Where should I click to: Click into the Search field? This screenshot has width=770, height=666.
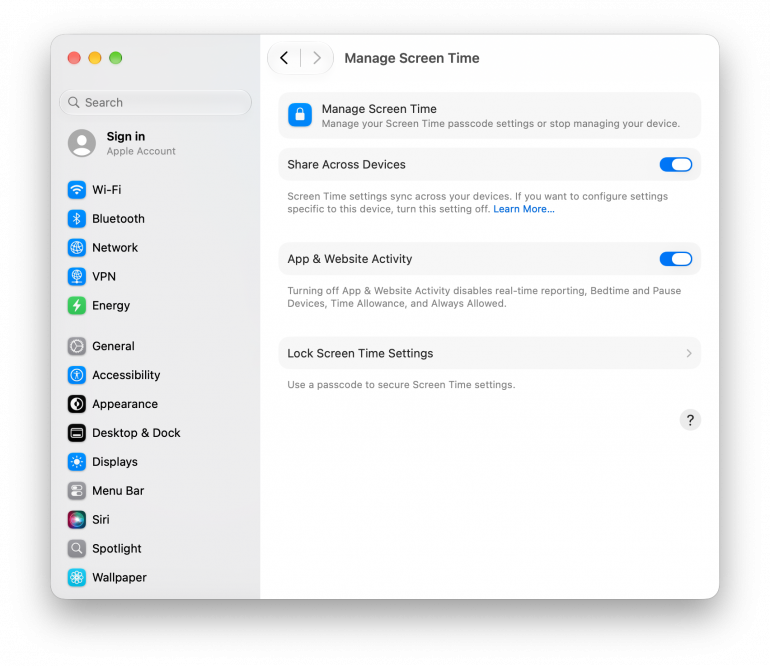pyautogui.click(x=155, y=102)
